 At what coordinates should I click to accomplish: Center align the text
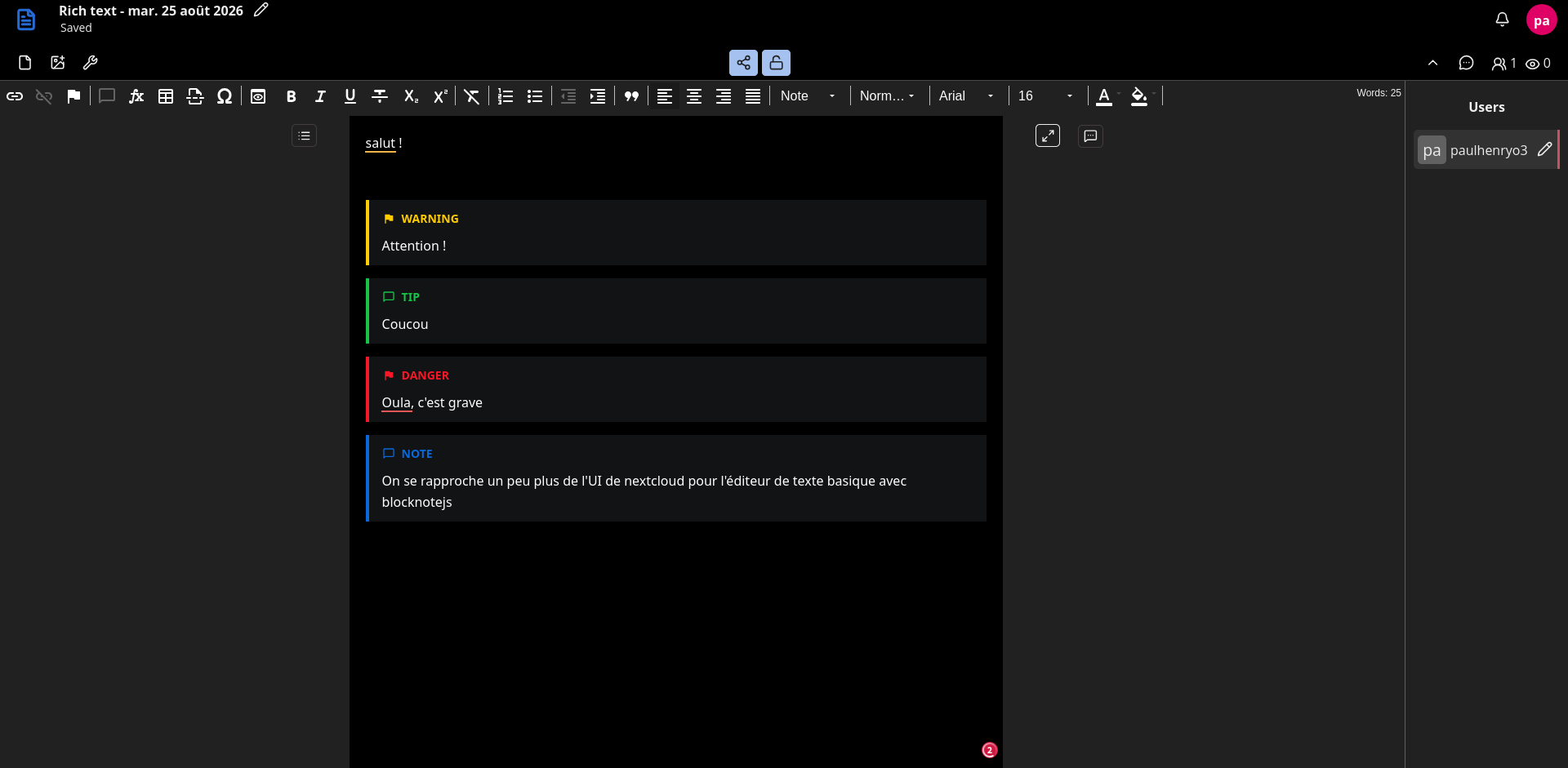click(694, 96)
